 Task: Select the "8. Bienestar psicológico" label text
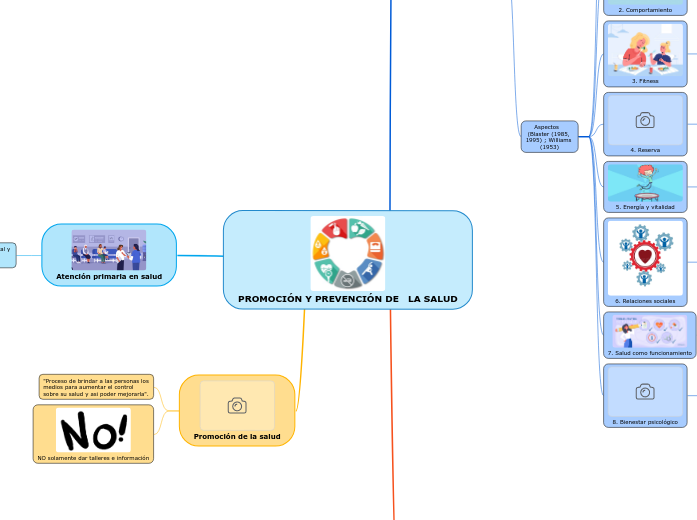coord(645,422)
